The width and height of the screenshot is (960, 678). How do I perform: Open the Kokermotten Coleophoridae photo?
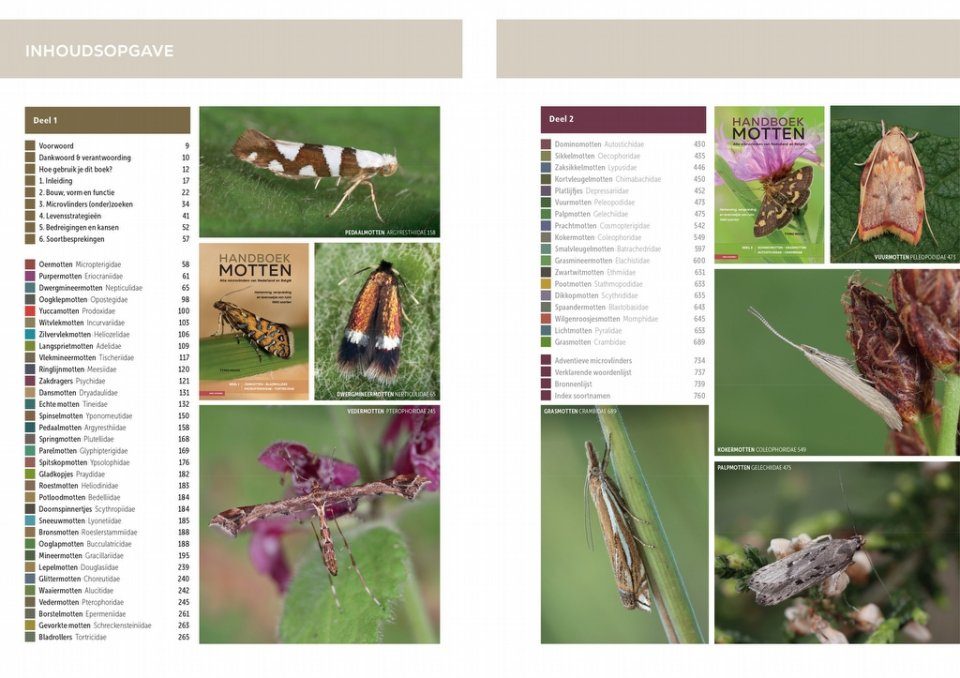[836, 362]
